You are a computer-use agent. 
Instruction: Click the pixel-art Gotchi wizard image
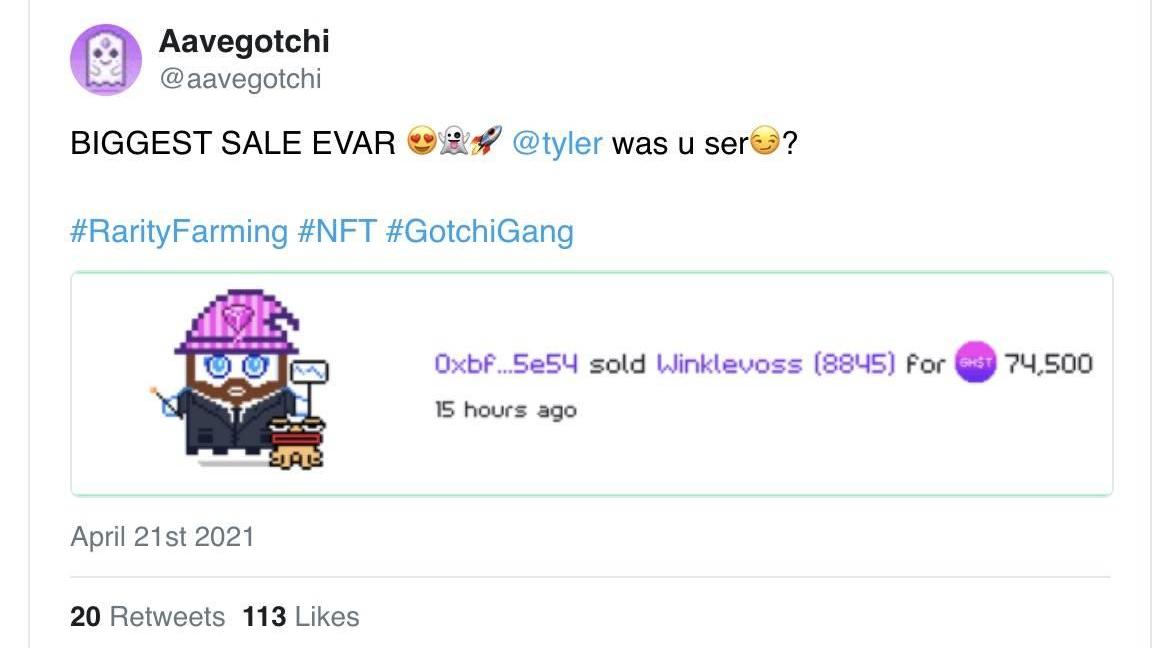(241, 381)
